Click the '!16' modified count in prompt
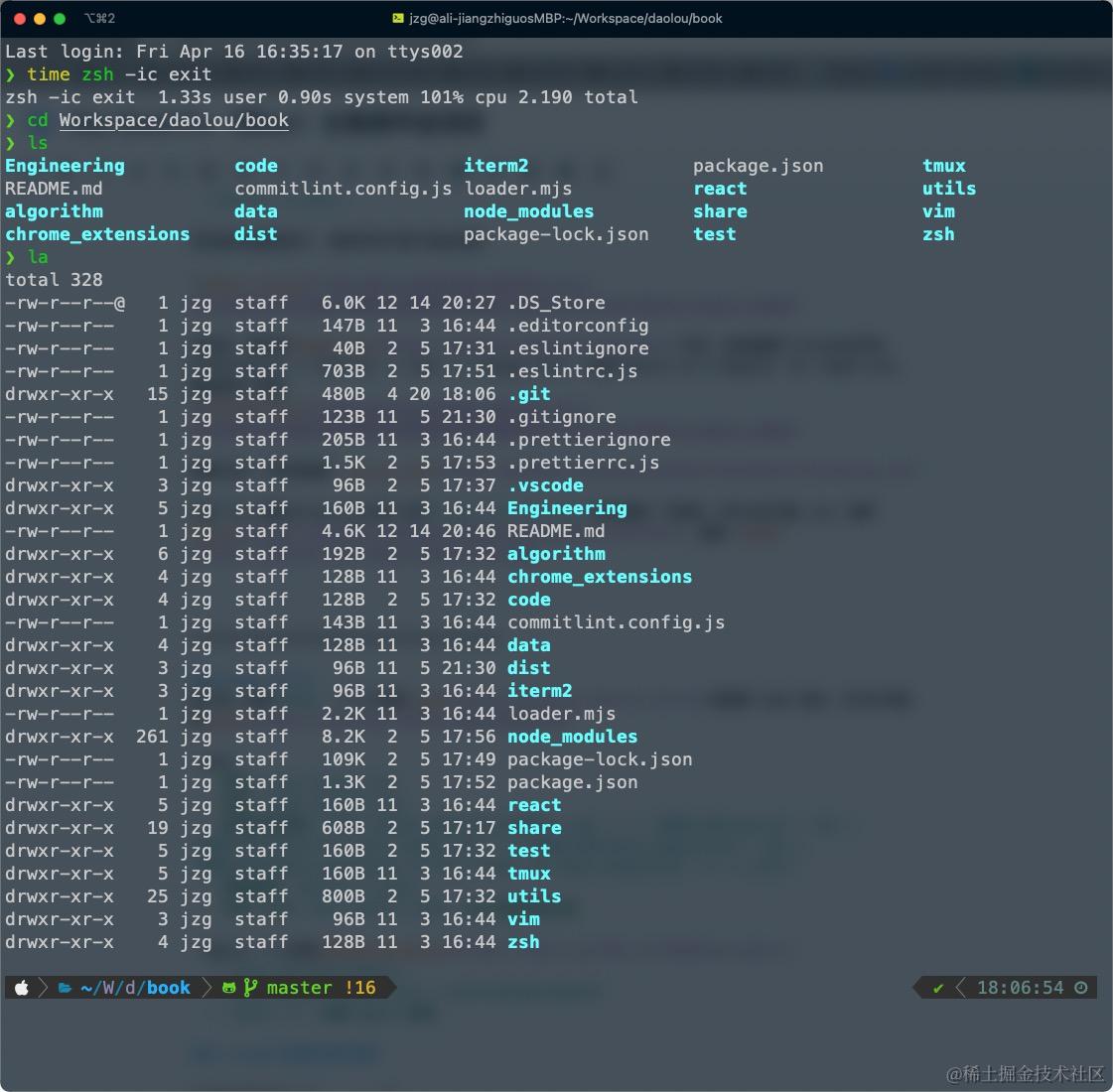The width and height of the screenshot is (1113, 1092). coord(359,988)
